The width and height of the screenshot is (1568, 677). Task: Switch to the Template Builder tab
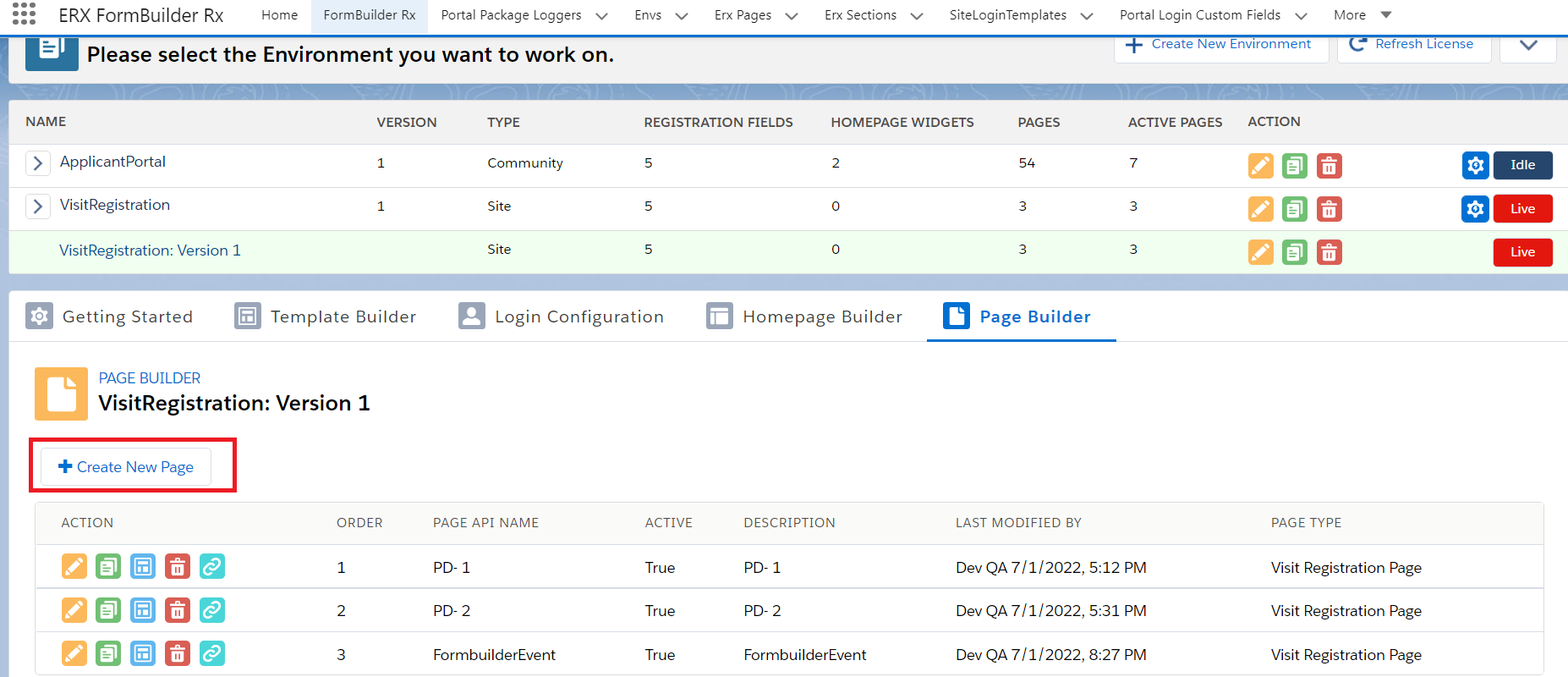(326, 316)
